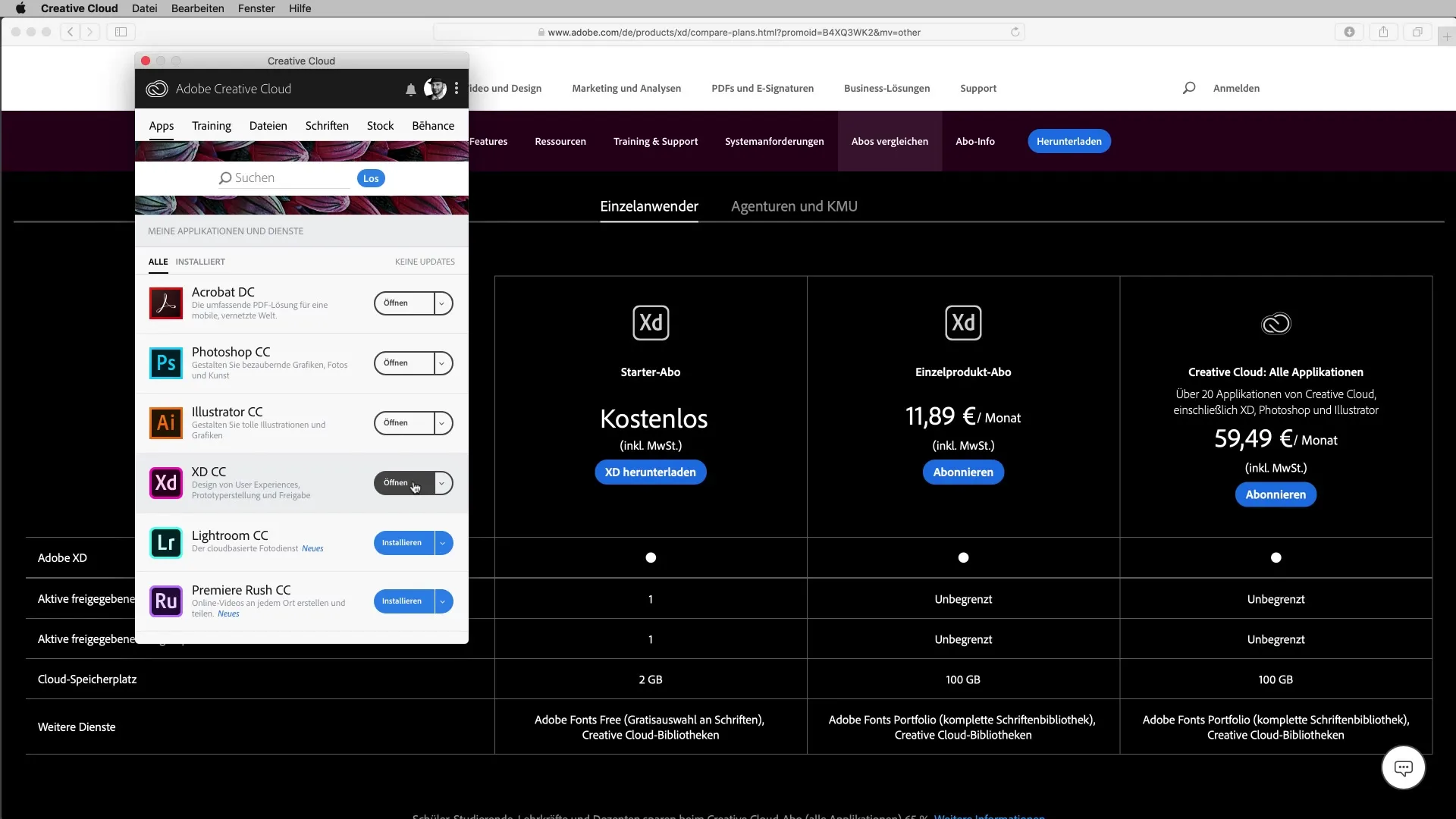Show Safari tab overview icon
This screenshot has height=819, width=1456.
click(1417, 32)
